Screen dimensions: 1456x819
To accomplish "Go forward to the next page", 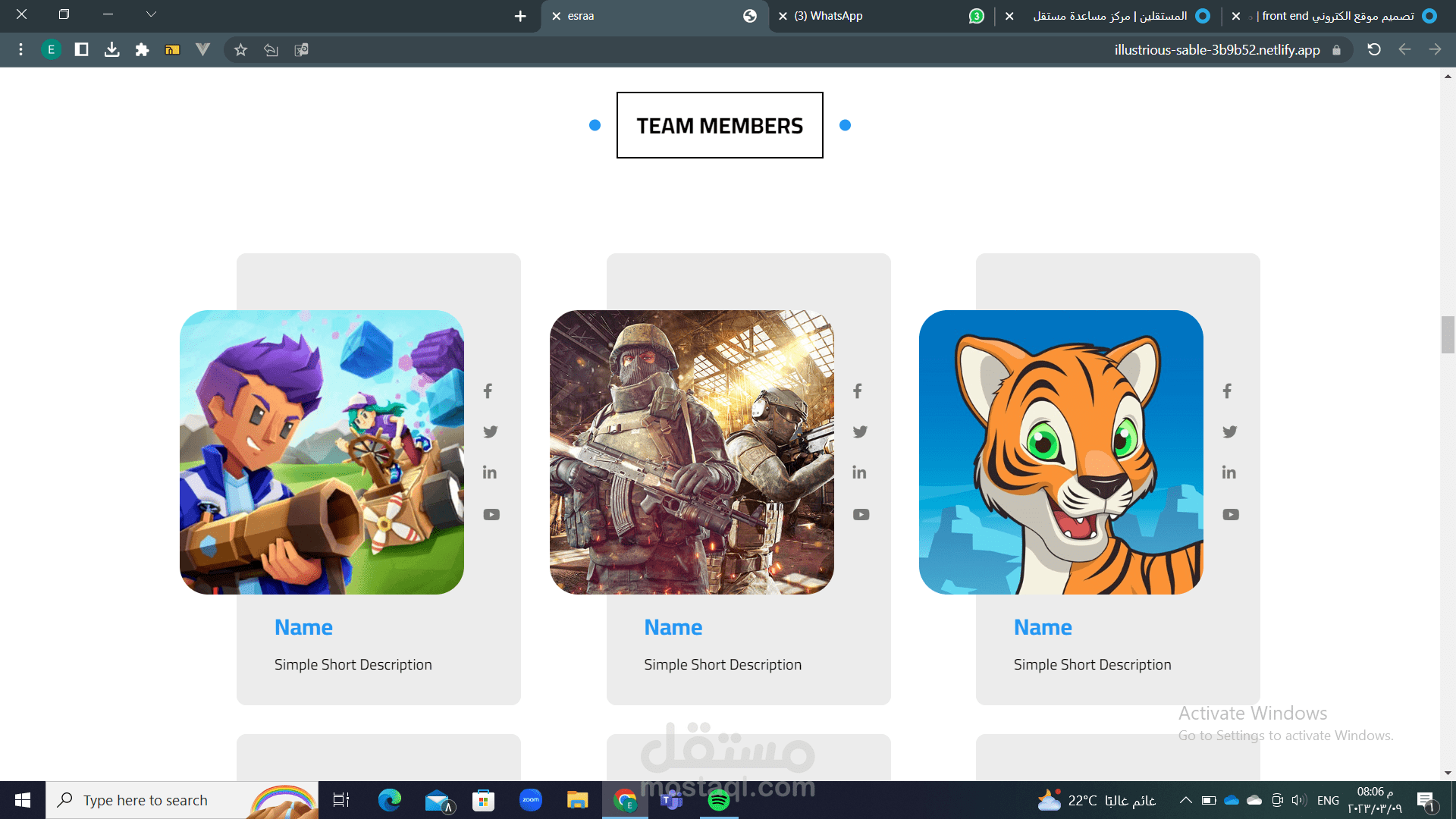I will (1435, 49).
